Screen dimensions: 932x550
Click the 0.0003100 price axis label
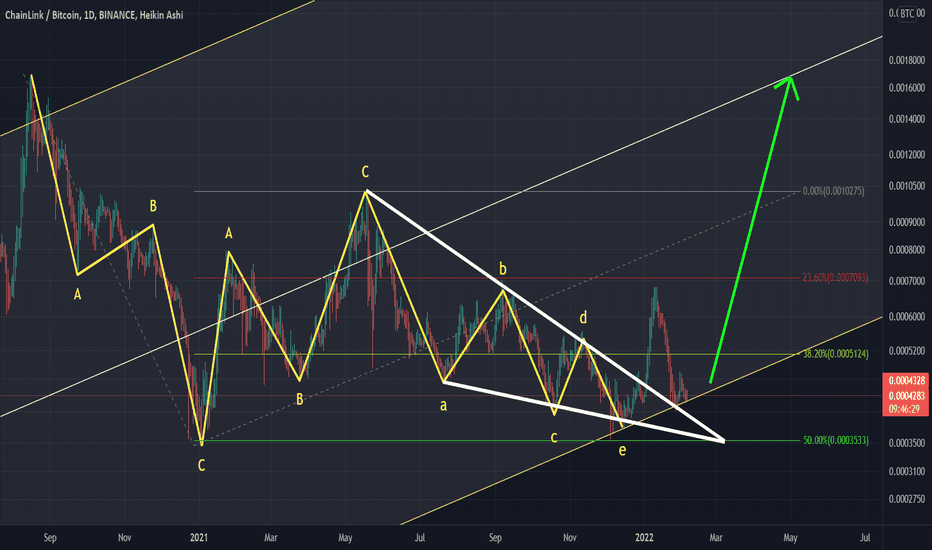907,472
